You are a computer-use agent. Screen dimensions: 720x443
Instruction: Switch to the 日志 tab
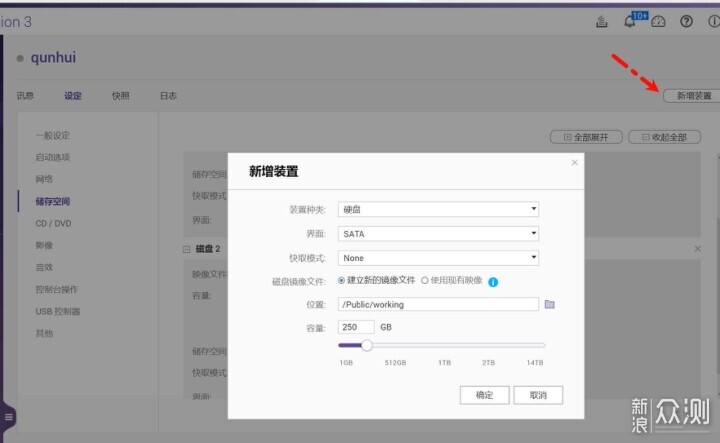pyautogui.click(x=169, y=95)
